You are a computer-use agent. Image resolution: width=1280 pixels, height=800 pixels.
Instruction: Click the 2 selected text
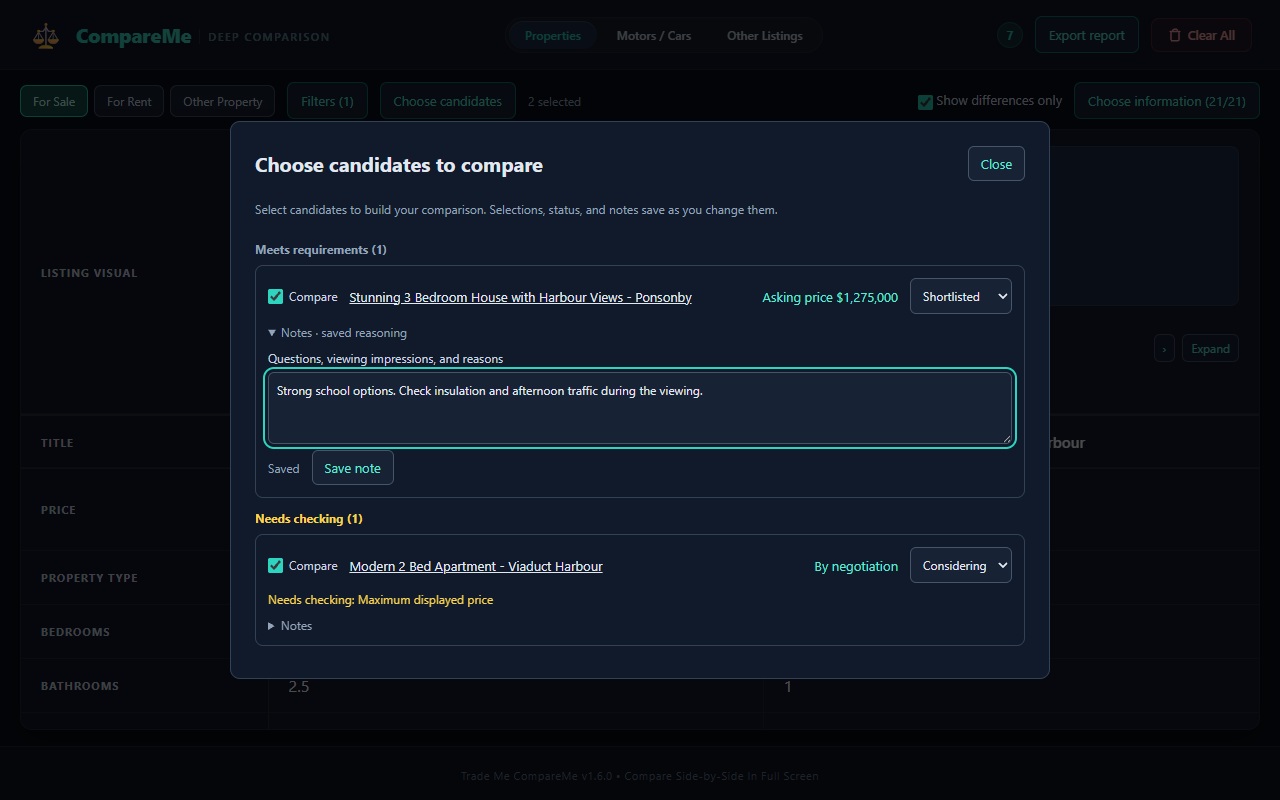pos(554,102)
